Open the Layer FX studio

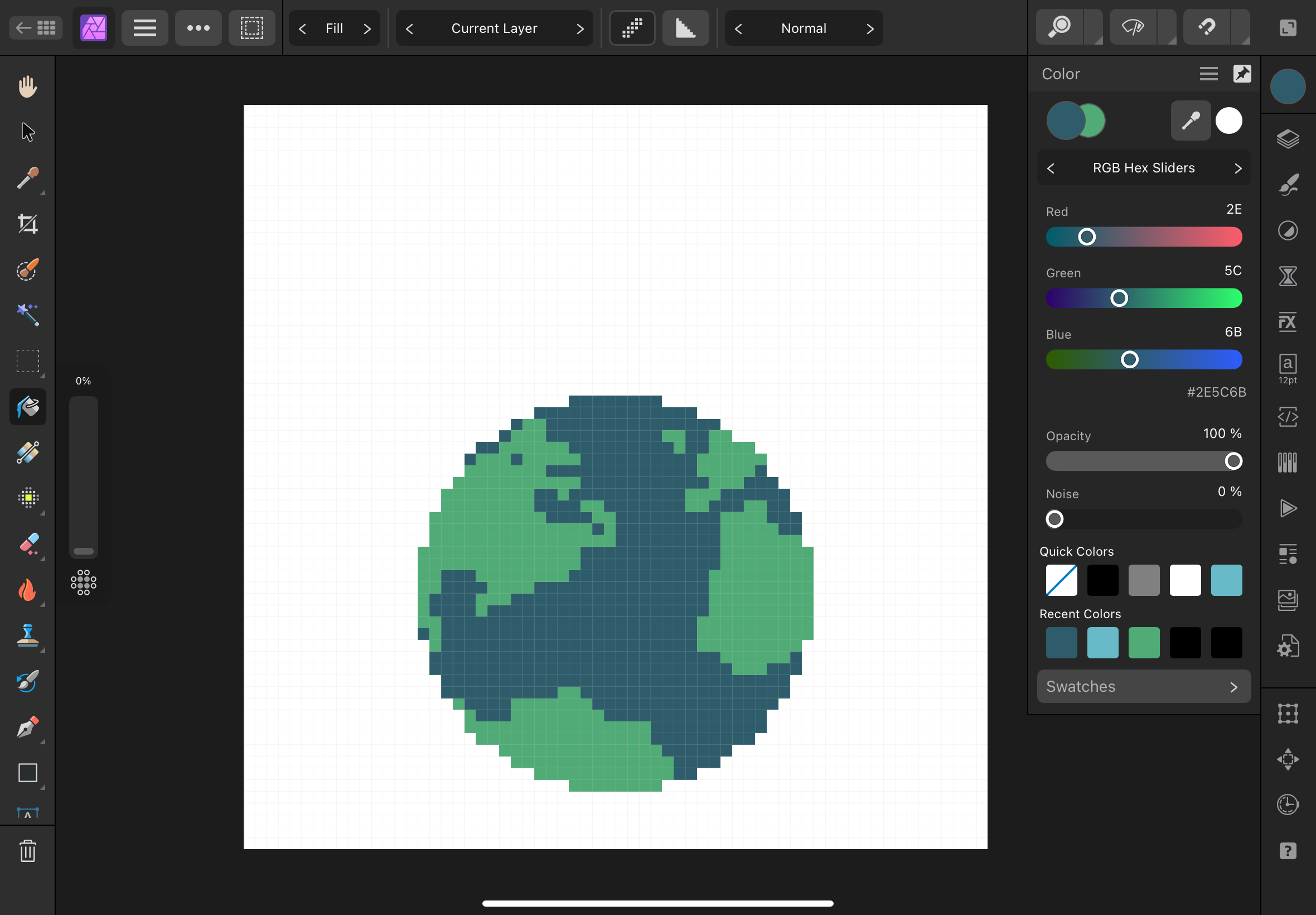click(x=1288, y=322)
